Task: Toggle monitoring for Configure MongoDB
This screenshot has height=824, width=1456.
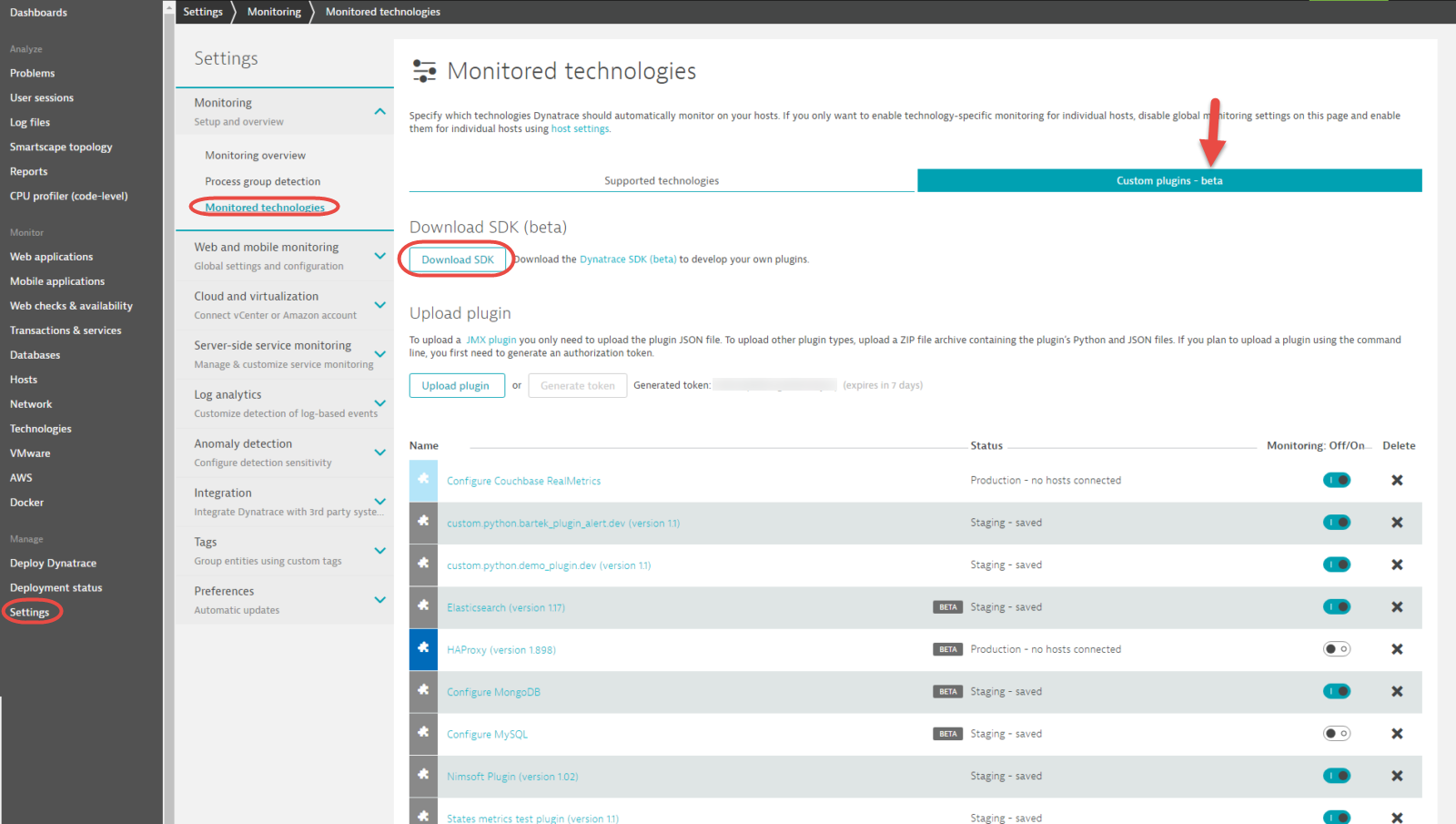Action: click(1337, 692)
